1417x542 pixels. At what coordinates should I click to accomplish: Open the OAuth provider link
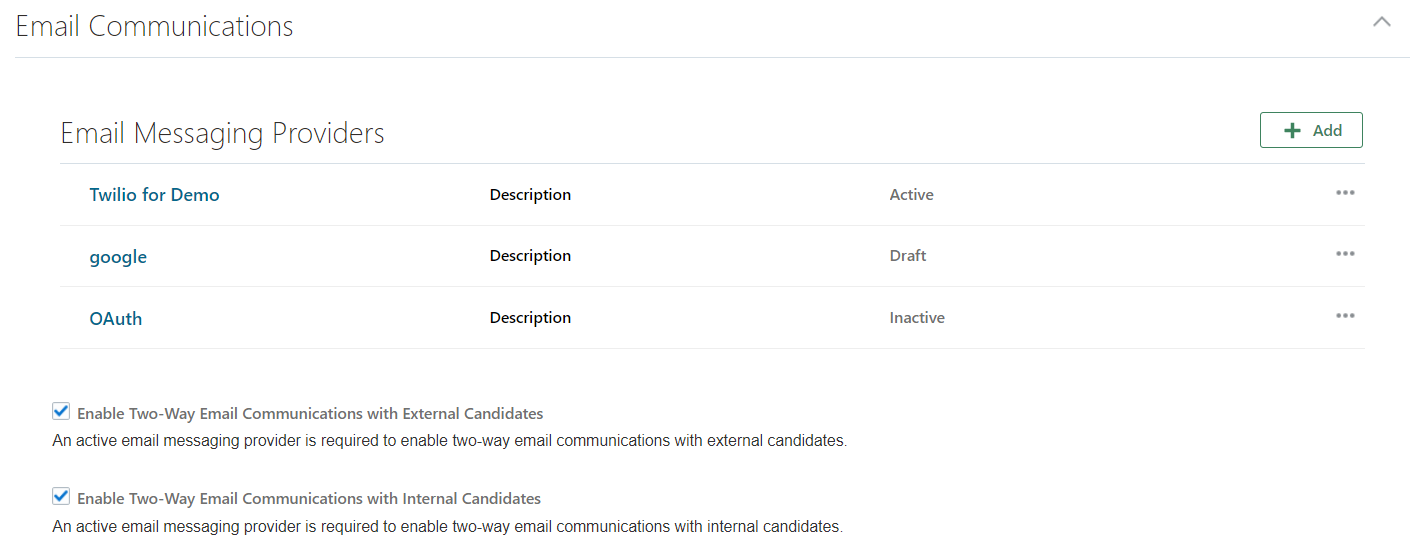click(116, 319)
